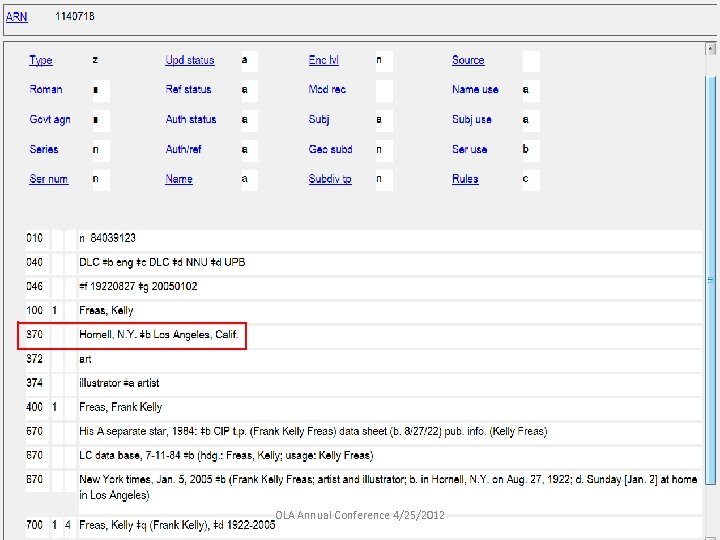Click the Ser num link
This screenshot has height=540, width=720.
(49, 179)
